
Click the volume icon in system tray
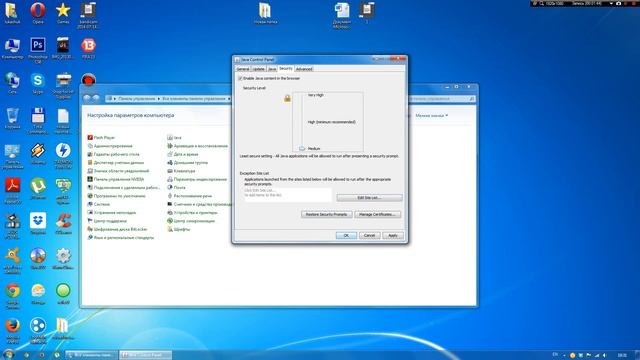(x=604, y=355)
